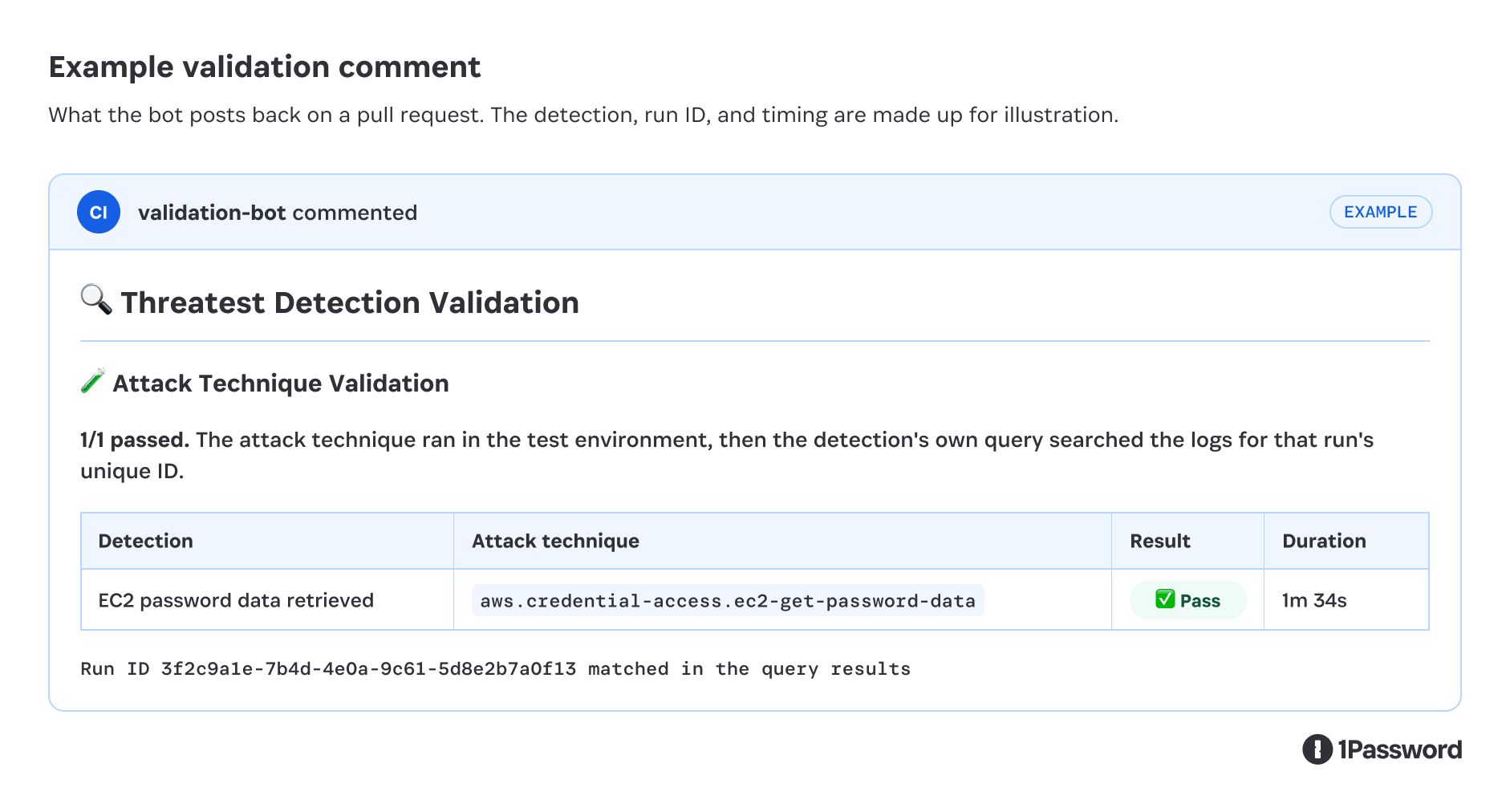Click the test tube emoji icon
Screen dimensions: 1510x812
pyautogui.click(x=93, y=381)
